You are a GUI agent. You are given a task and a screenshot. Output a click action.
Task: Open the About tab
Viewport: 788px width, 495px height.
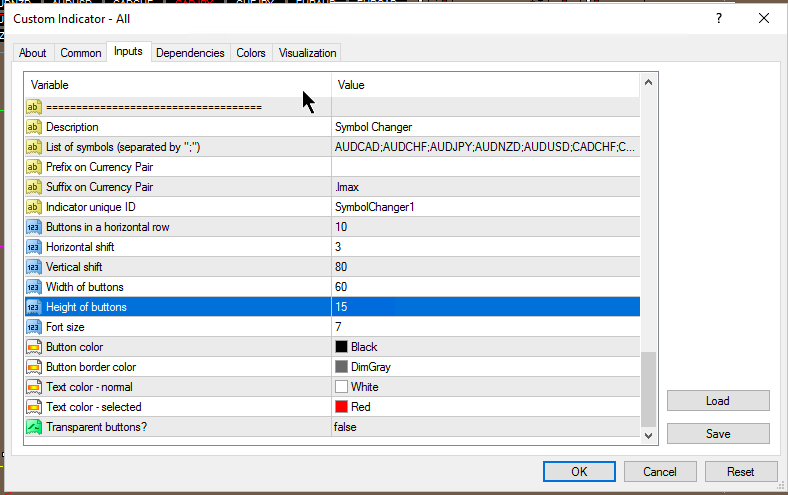coord(33,53)
